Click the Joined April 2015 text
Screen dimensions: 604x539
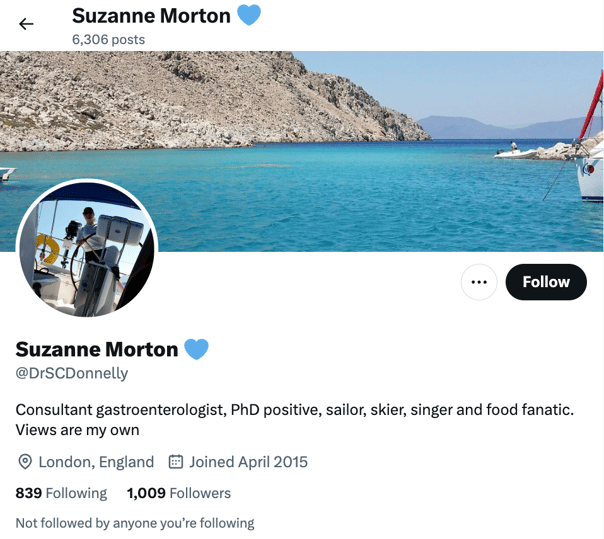click(x=248, y=462)
